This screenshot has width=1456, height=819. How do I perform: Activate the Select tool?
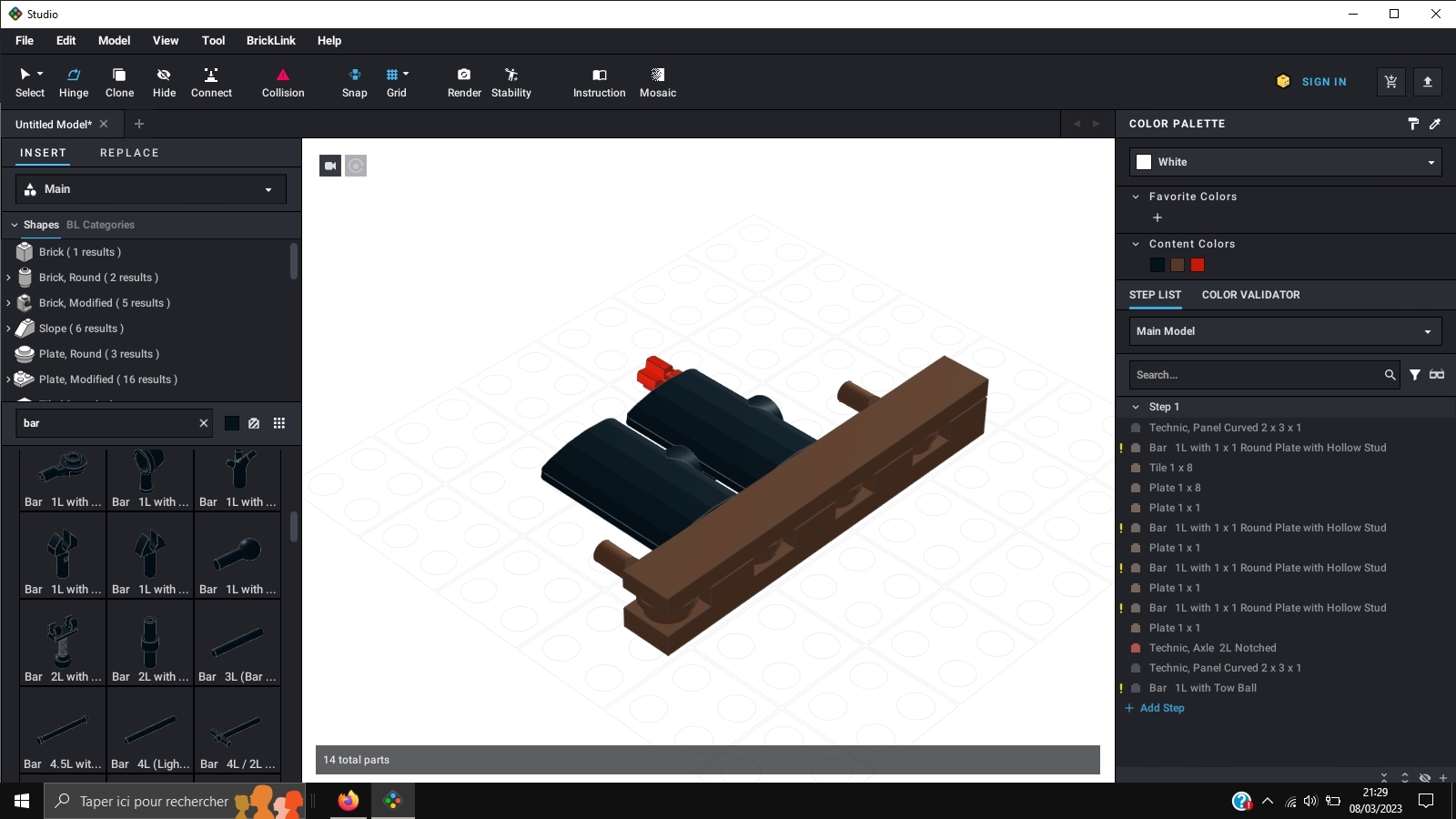click(x=30, y=82)
